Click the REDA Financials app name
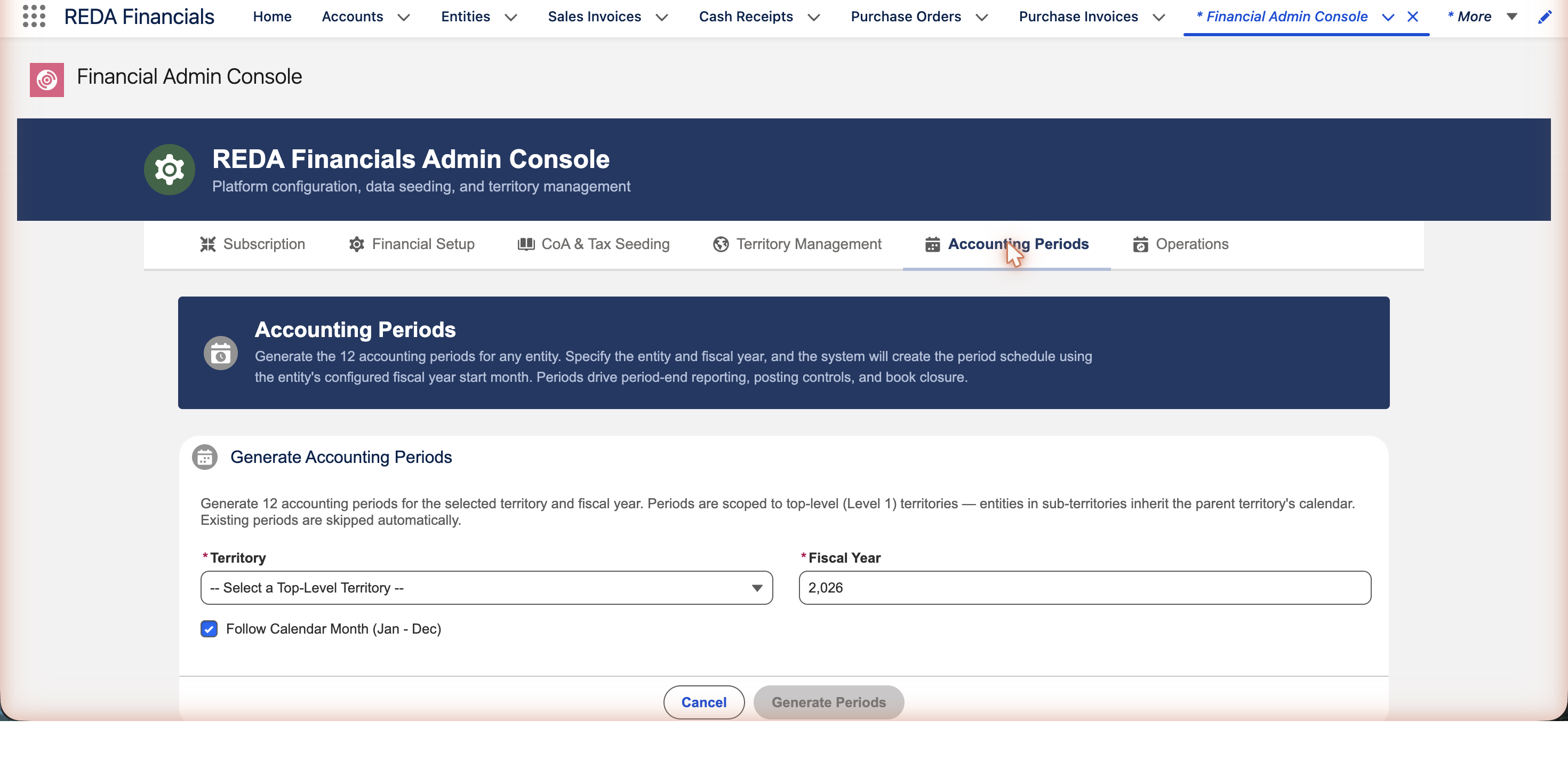 click(139, 17)
